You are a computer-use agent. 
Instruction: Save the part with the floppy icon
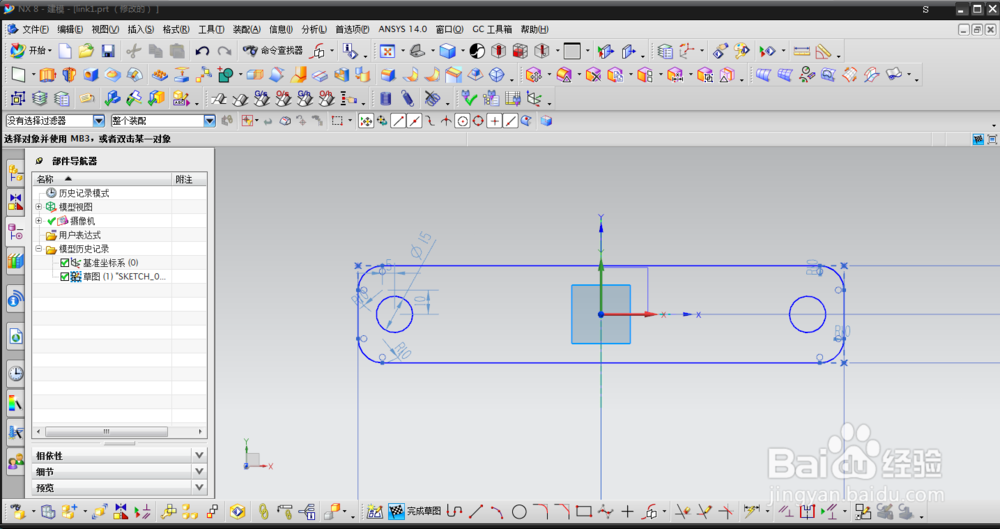click(108, 51)
